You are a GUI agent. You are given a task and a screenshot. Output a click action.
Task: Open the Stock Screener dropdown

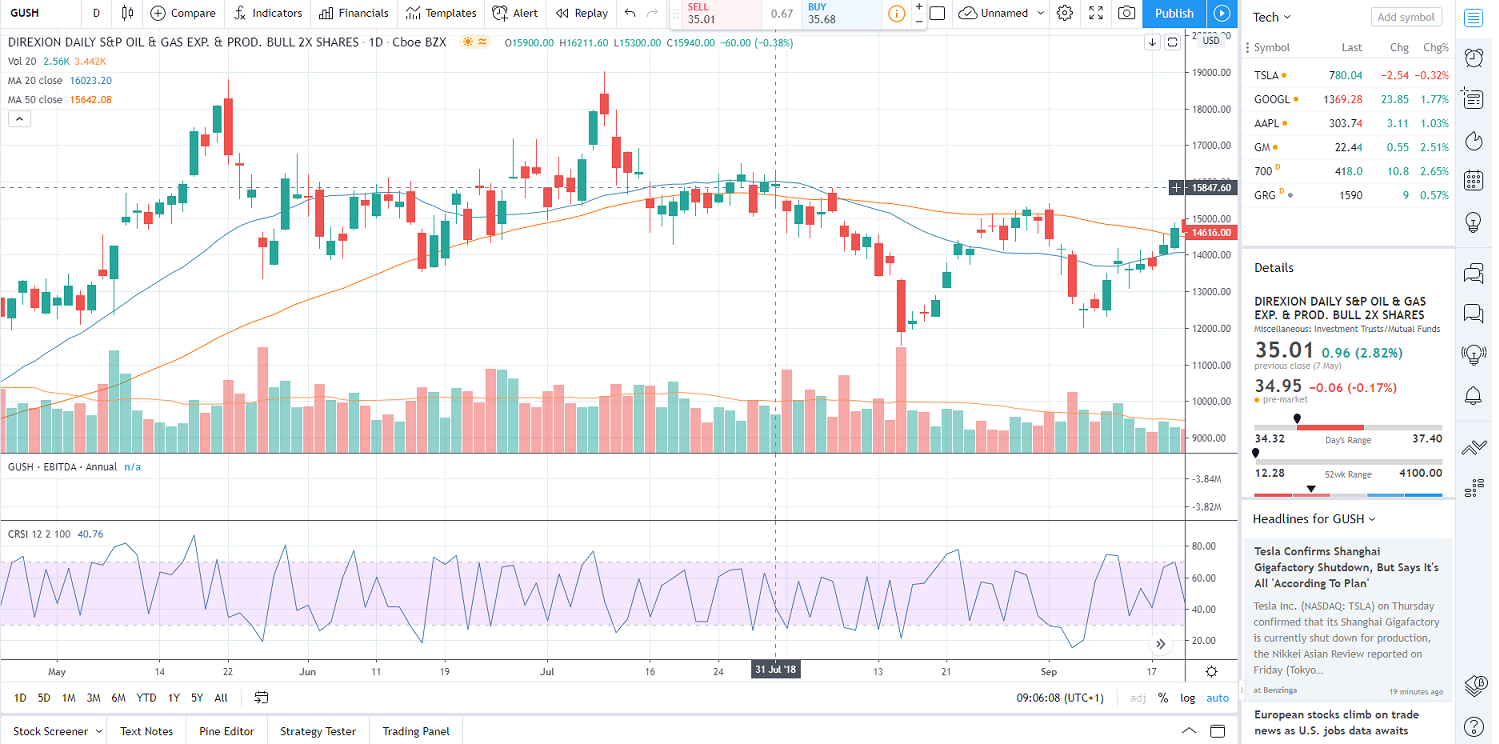[x=57, y=731]
